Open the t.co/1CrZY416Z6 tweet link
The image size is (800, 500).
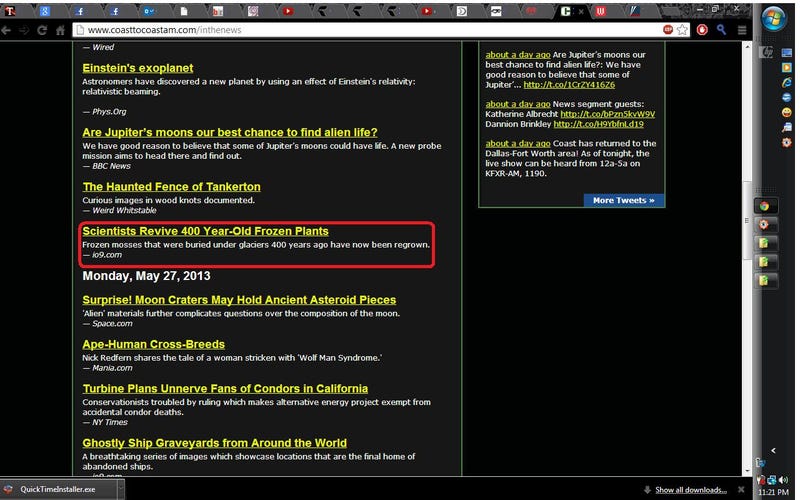click(x=569, y=85)
